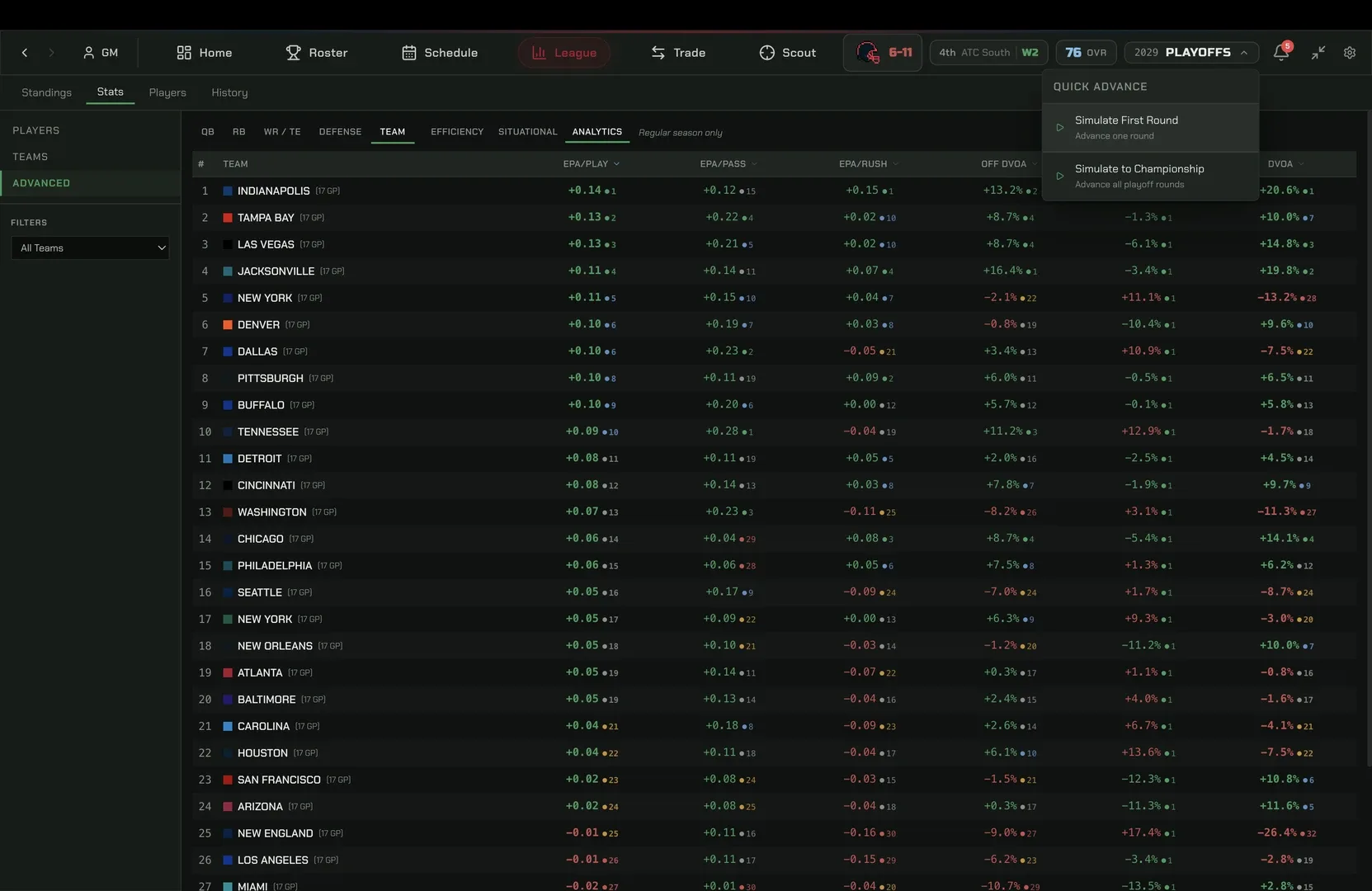The width and height of the screenshot is (1372, 891).
Task: Sort by EPA/RUSH column header
Action: pos(868,163)
